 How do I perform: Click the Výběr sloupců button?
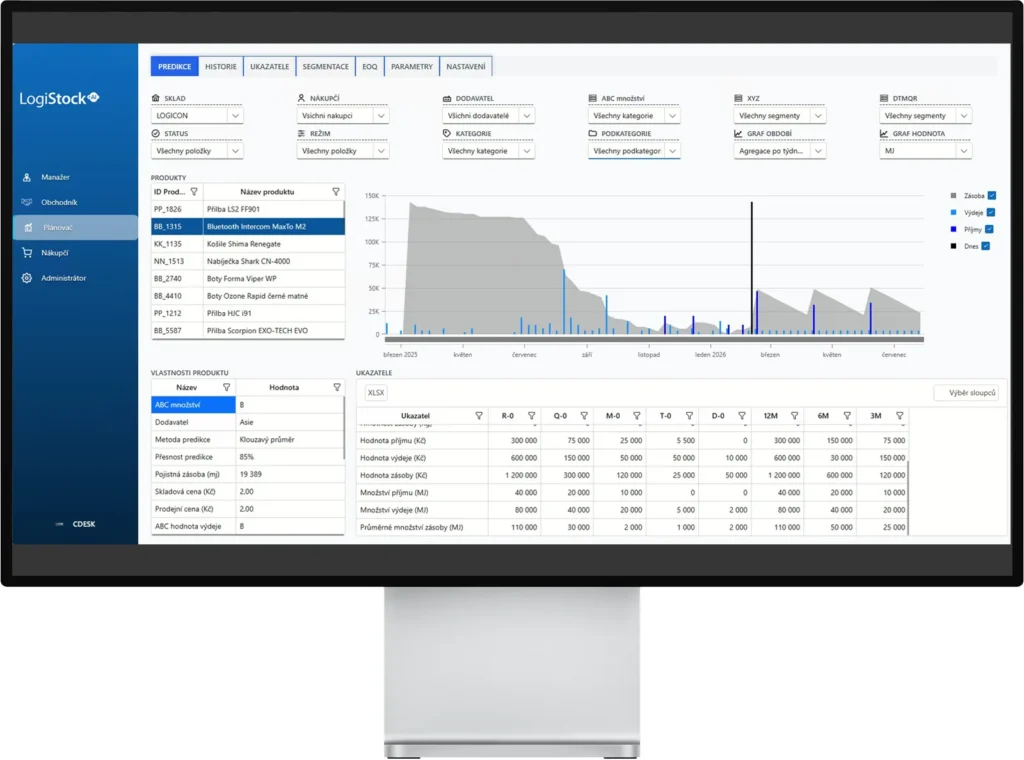pyautogui.click(x=965, y=393)
